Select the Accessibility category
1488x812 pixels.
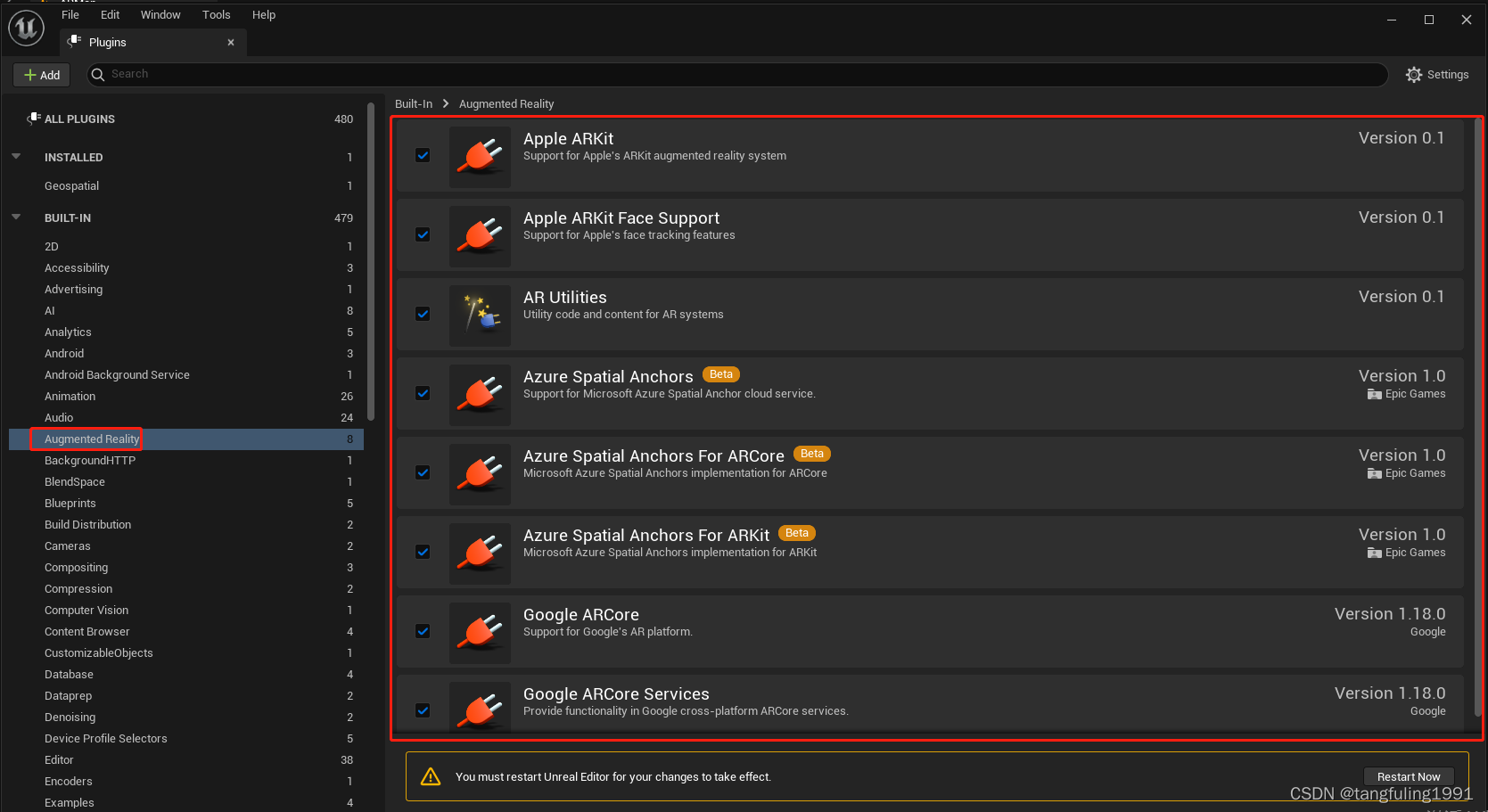pos(186,267)
